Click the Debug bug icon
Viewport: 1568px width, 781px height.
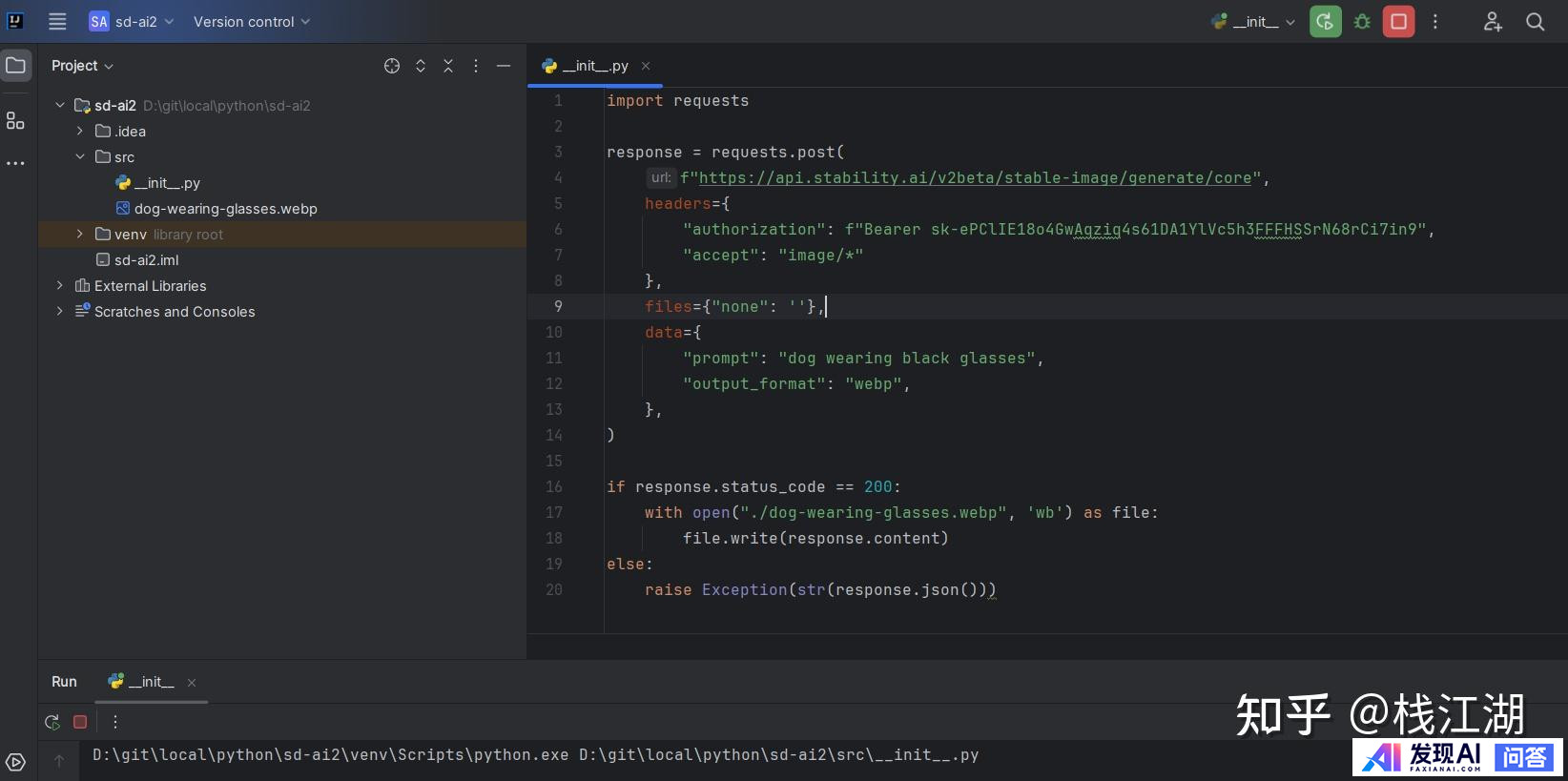point(1362,21)
